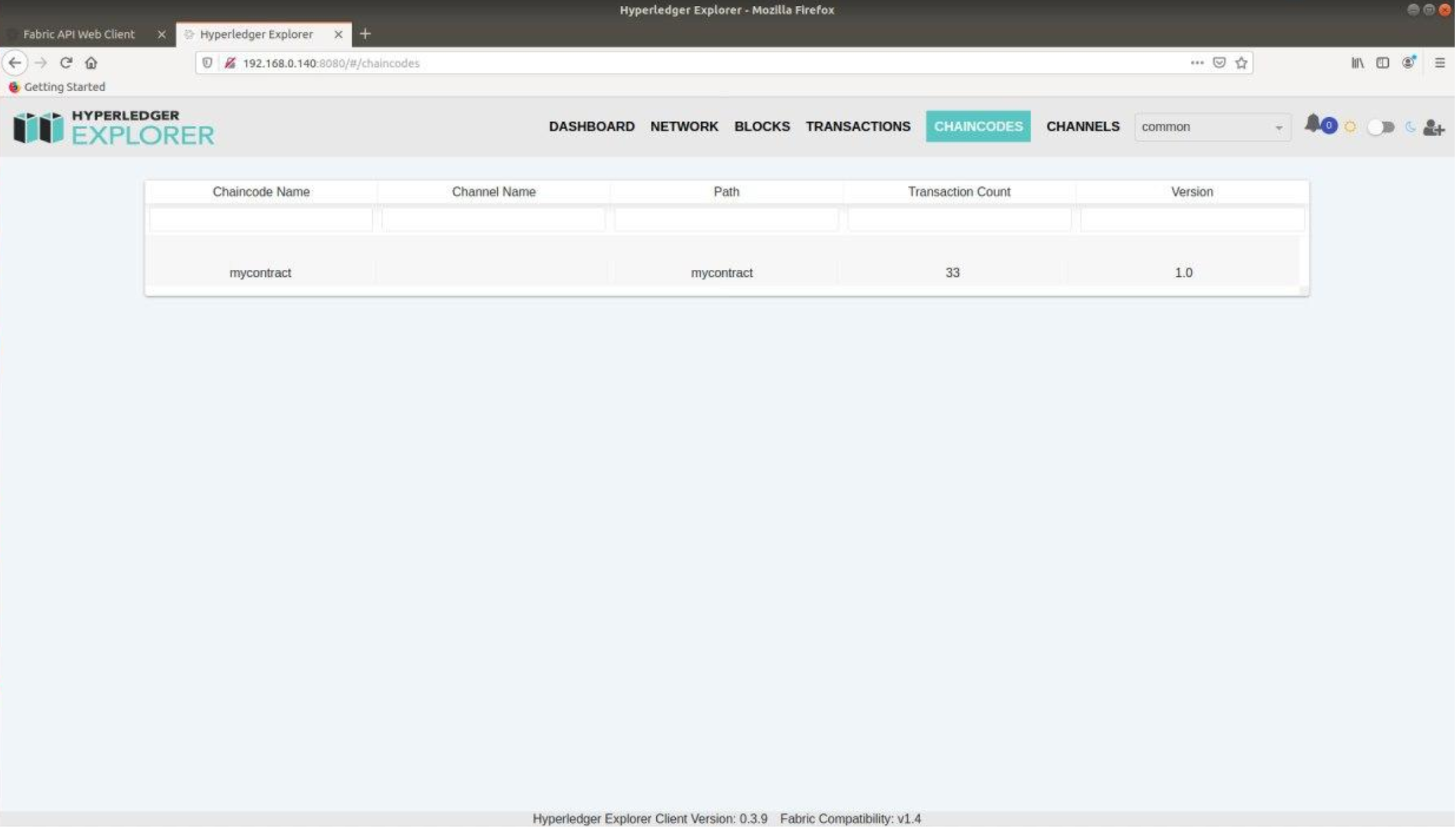
Task: Reload the page with refresh icon
Action: [x=66, y=63]
